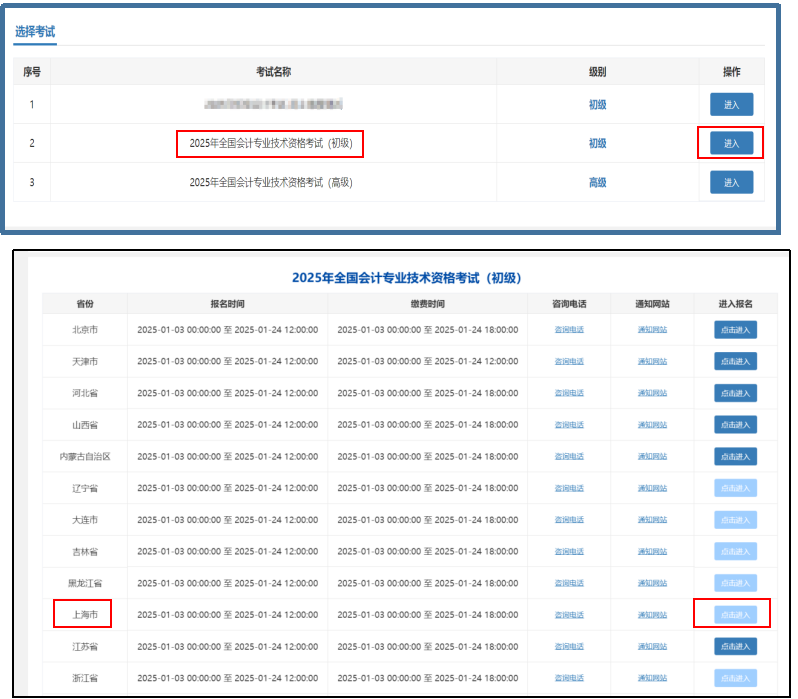Enter the 2025 初级 accounting exam

(x=731, y=143)
